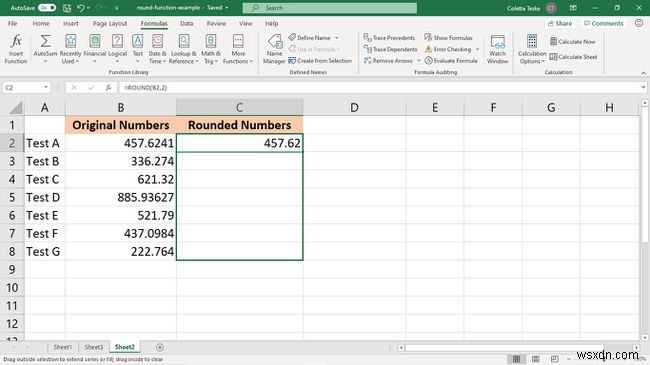
Task: Save the workbook with the save icon
Action: click(x=67, y=8)
